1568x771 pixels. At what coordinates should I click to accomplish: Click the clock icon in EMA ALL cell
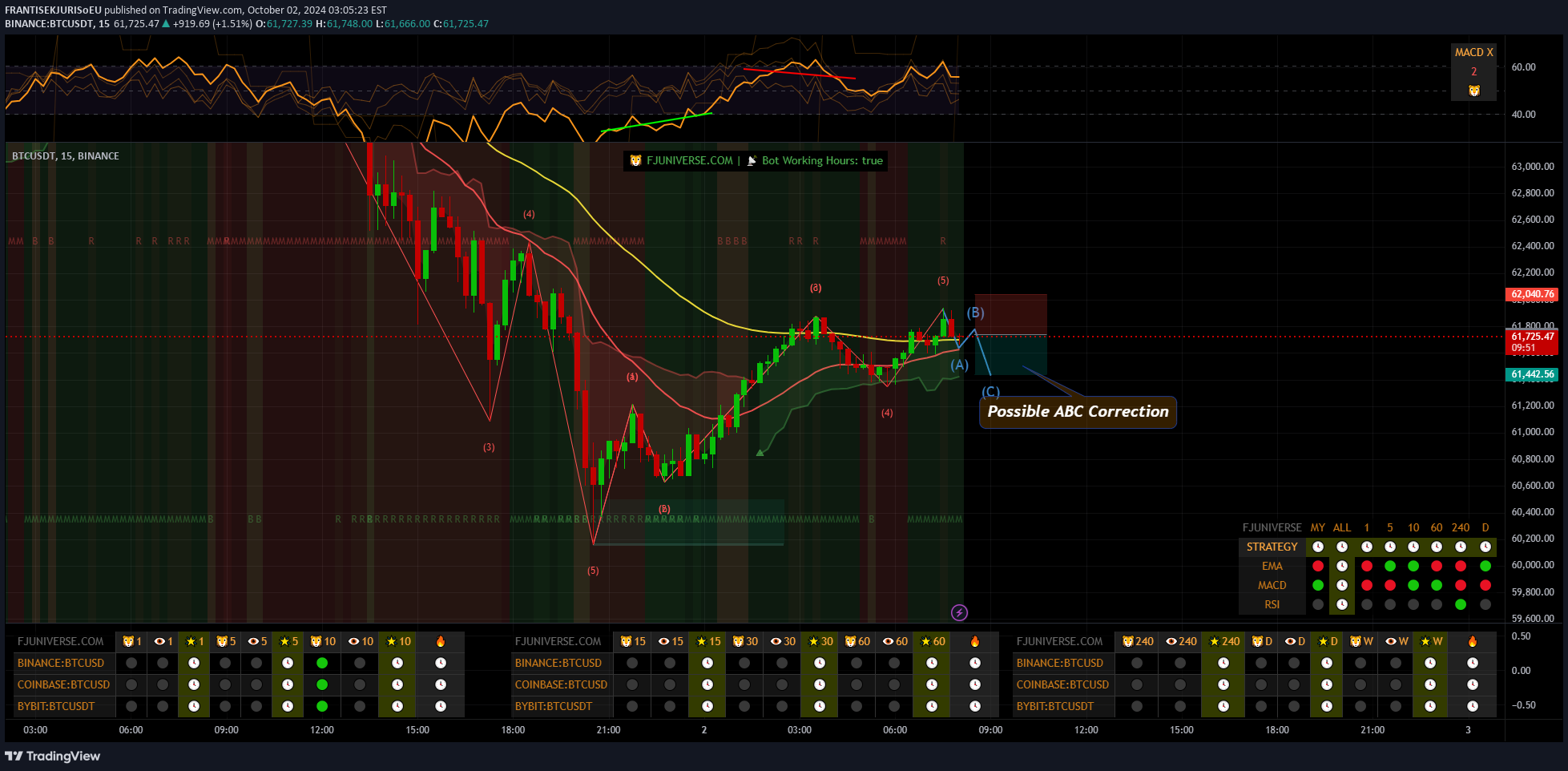1342,566
